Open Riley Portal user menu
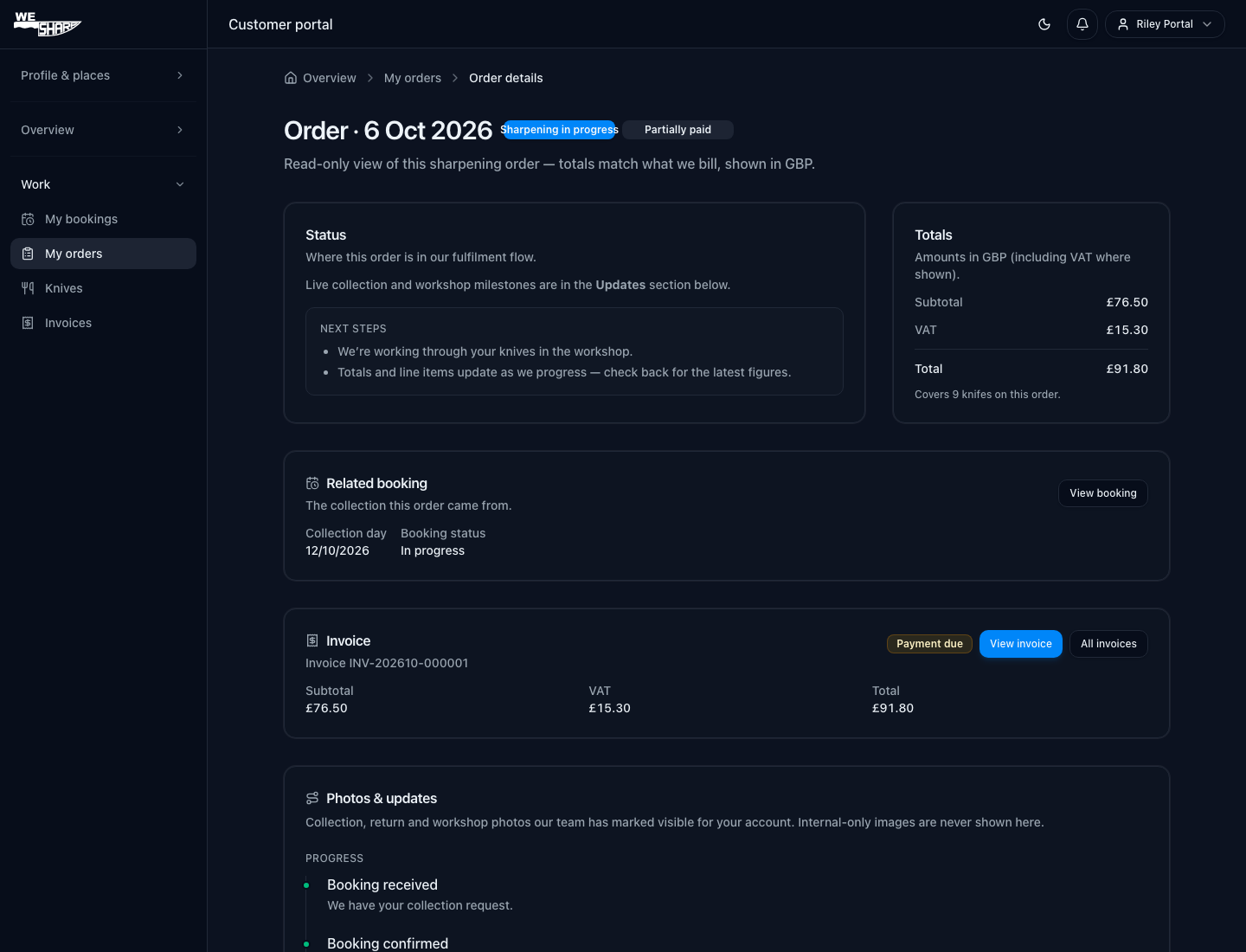The width and height of the screenshot is (1246, 952). pyautogui.click(x=1165, y=24)
